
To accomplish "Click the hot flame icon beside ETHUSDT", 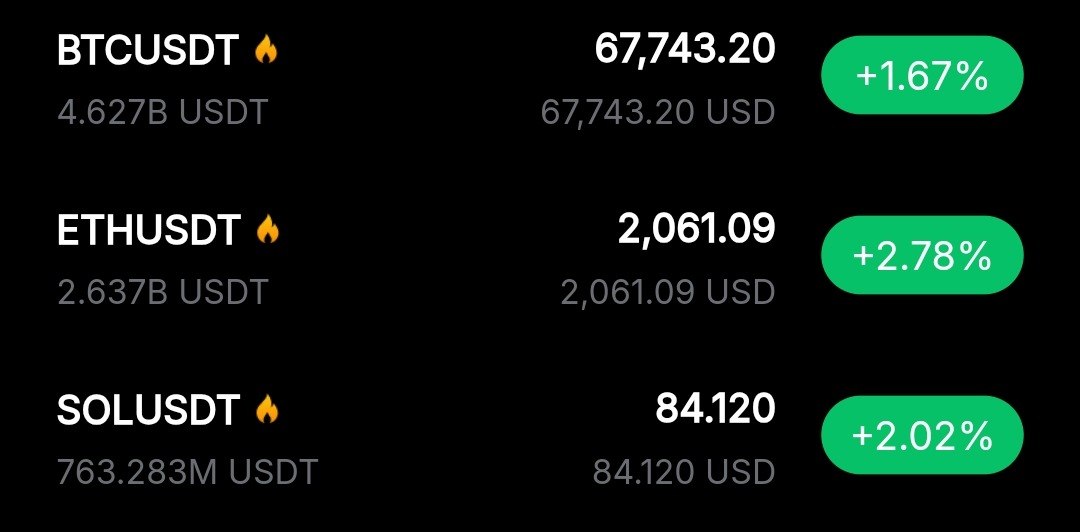I will point(268,230).
